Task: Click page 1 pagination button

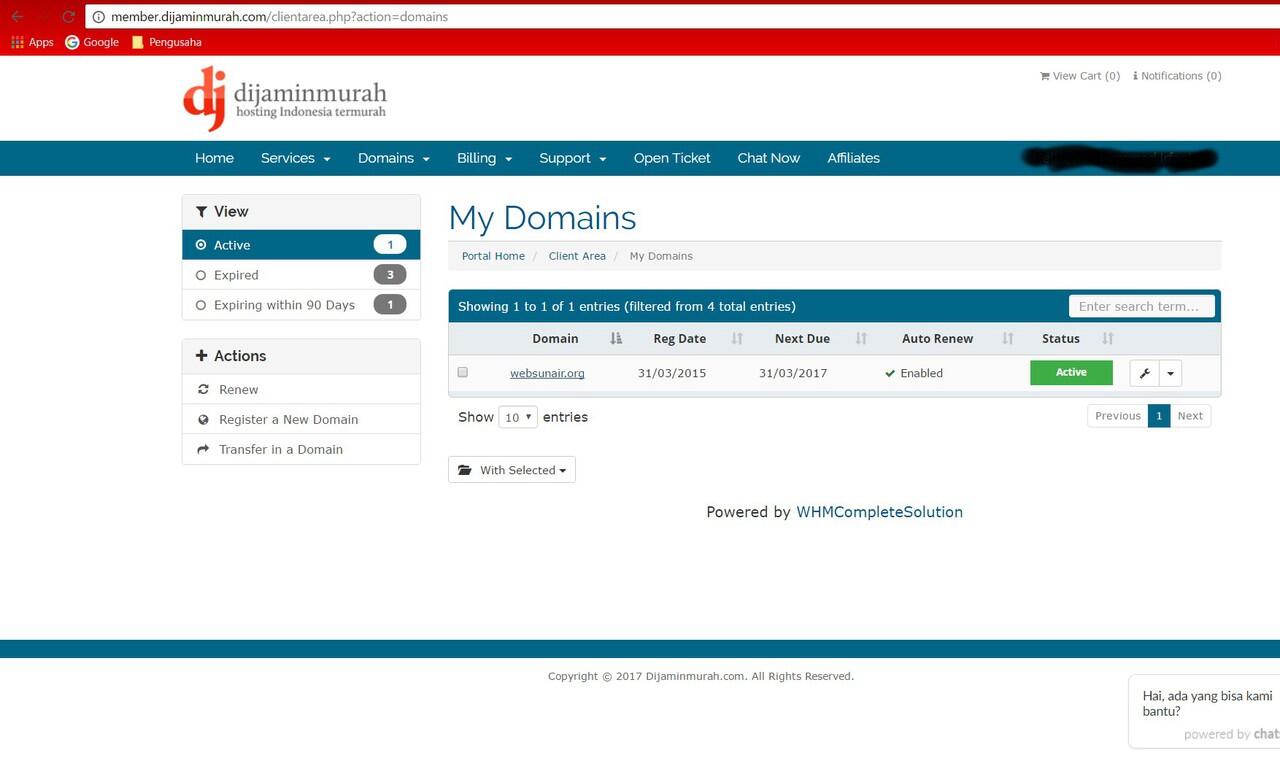Action: coord(1159,416)
